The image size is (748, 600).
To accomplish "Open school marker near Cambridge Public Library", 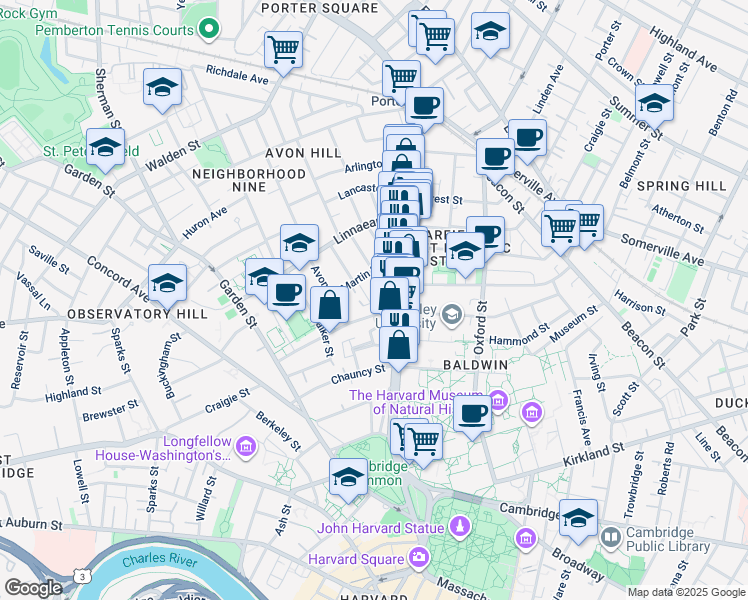I will (x=578, y=517).
